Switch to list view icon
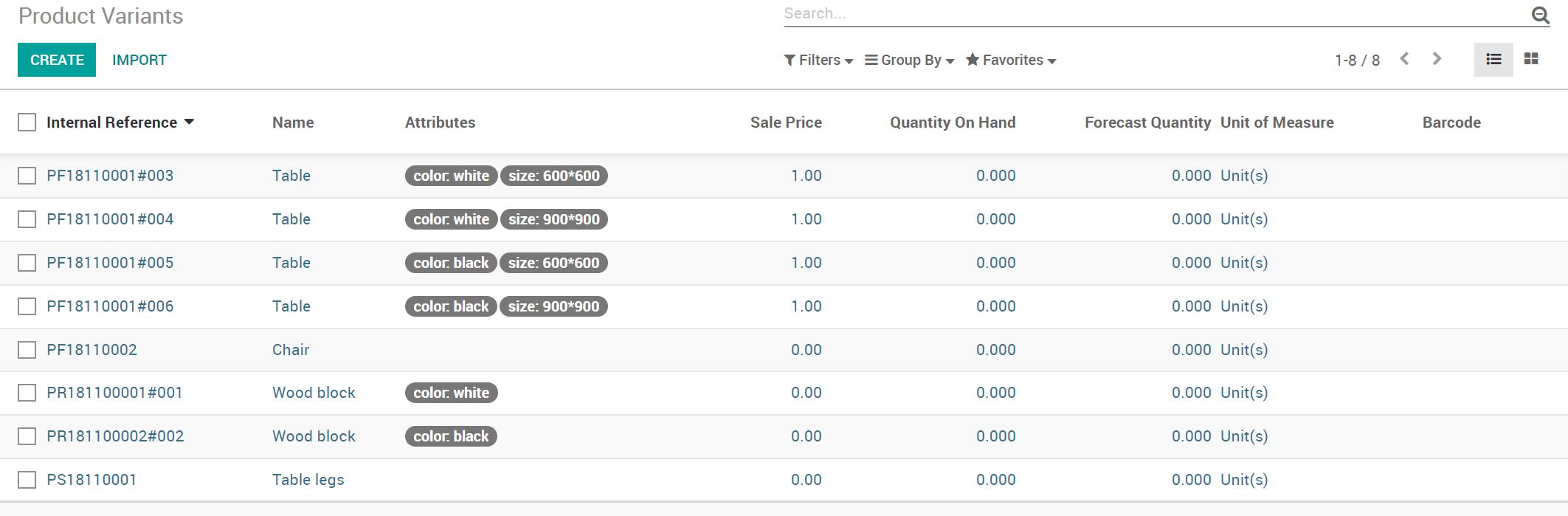1568x516 pixels. 1493,59
